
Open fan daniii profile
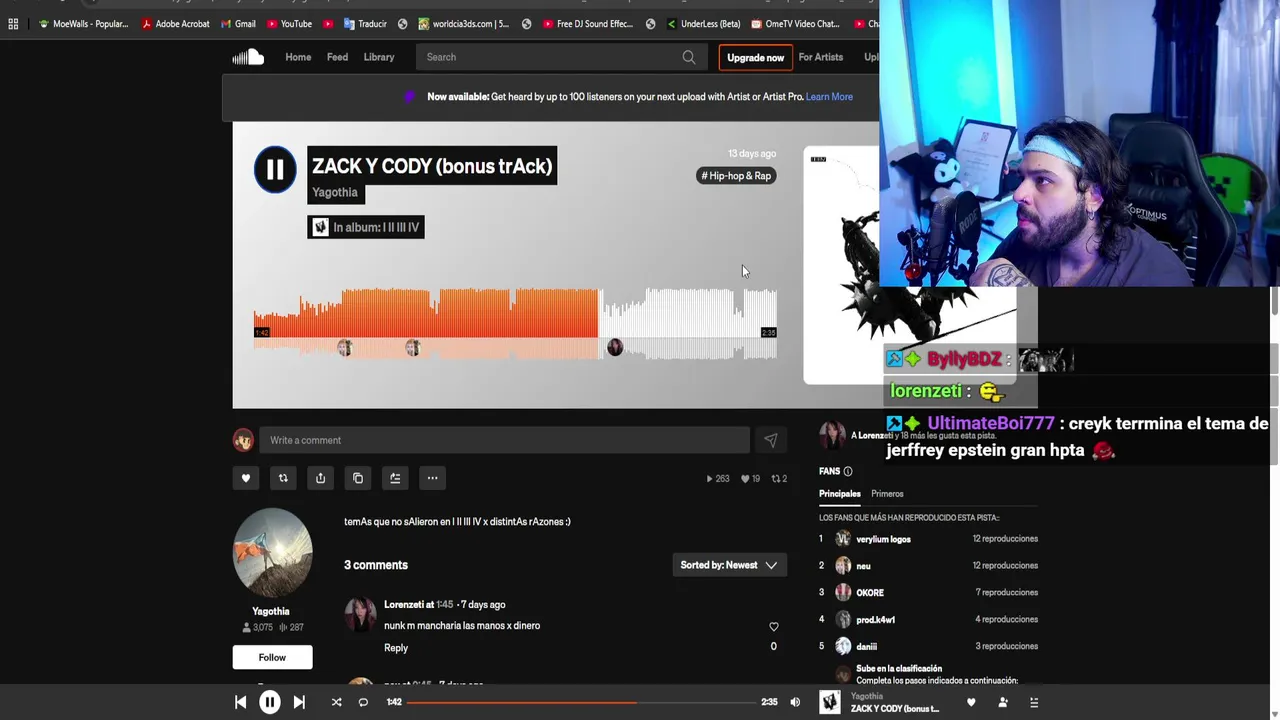click(x=866, y=647)
